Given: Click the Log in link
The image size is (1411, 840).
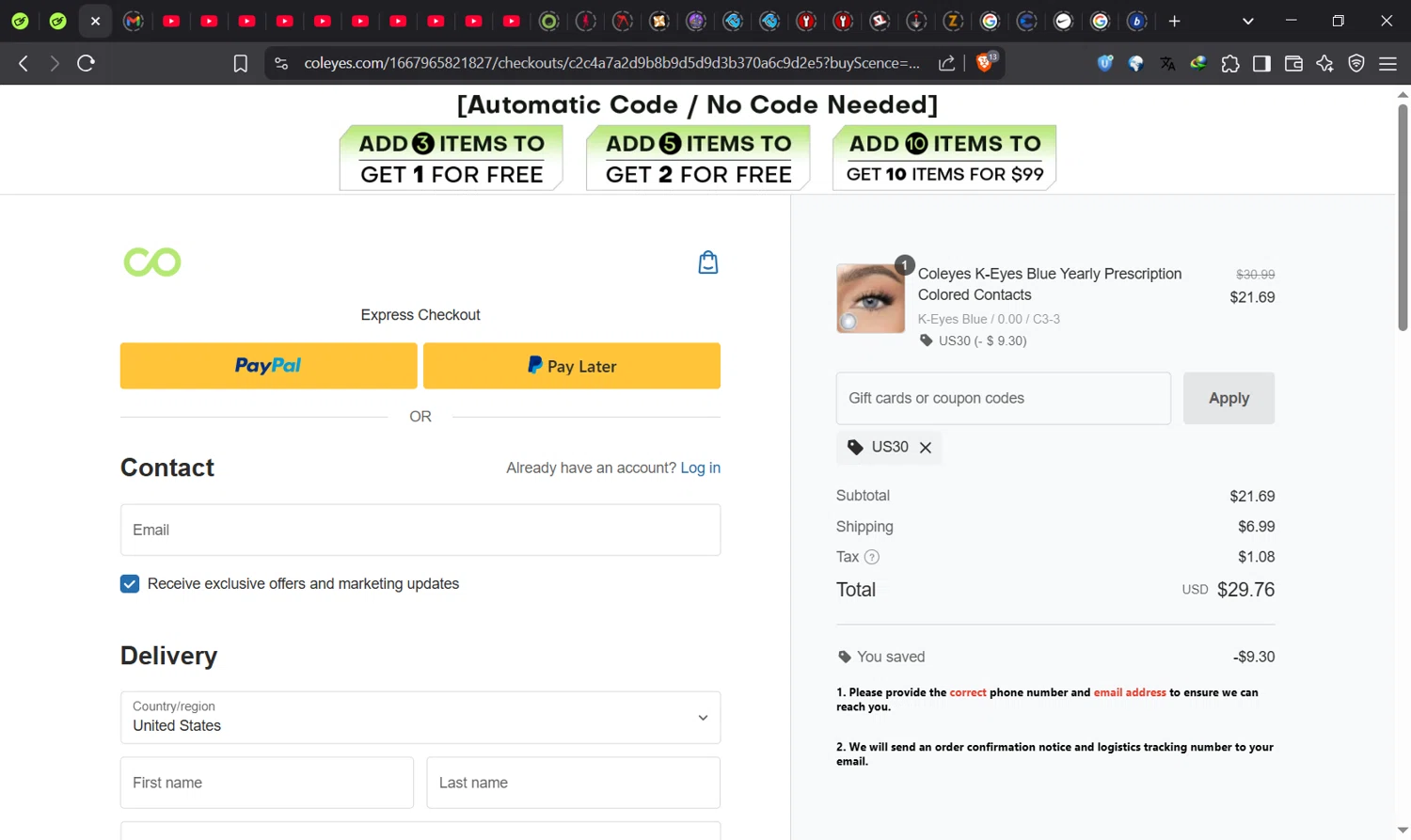Looking at the screenshot, I should click(x=701, y=468).
